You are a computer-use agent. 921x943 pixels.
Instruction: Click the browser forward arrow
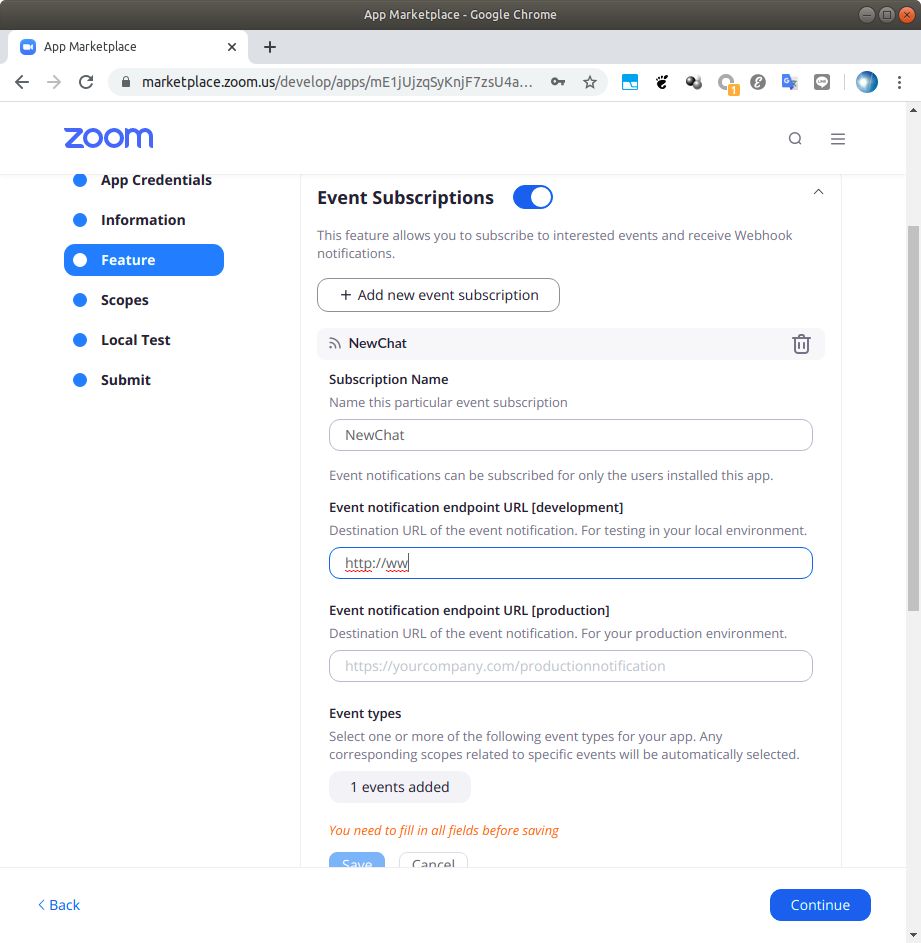pyautogui.click(x=54, y=82)
